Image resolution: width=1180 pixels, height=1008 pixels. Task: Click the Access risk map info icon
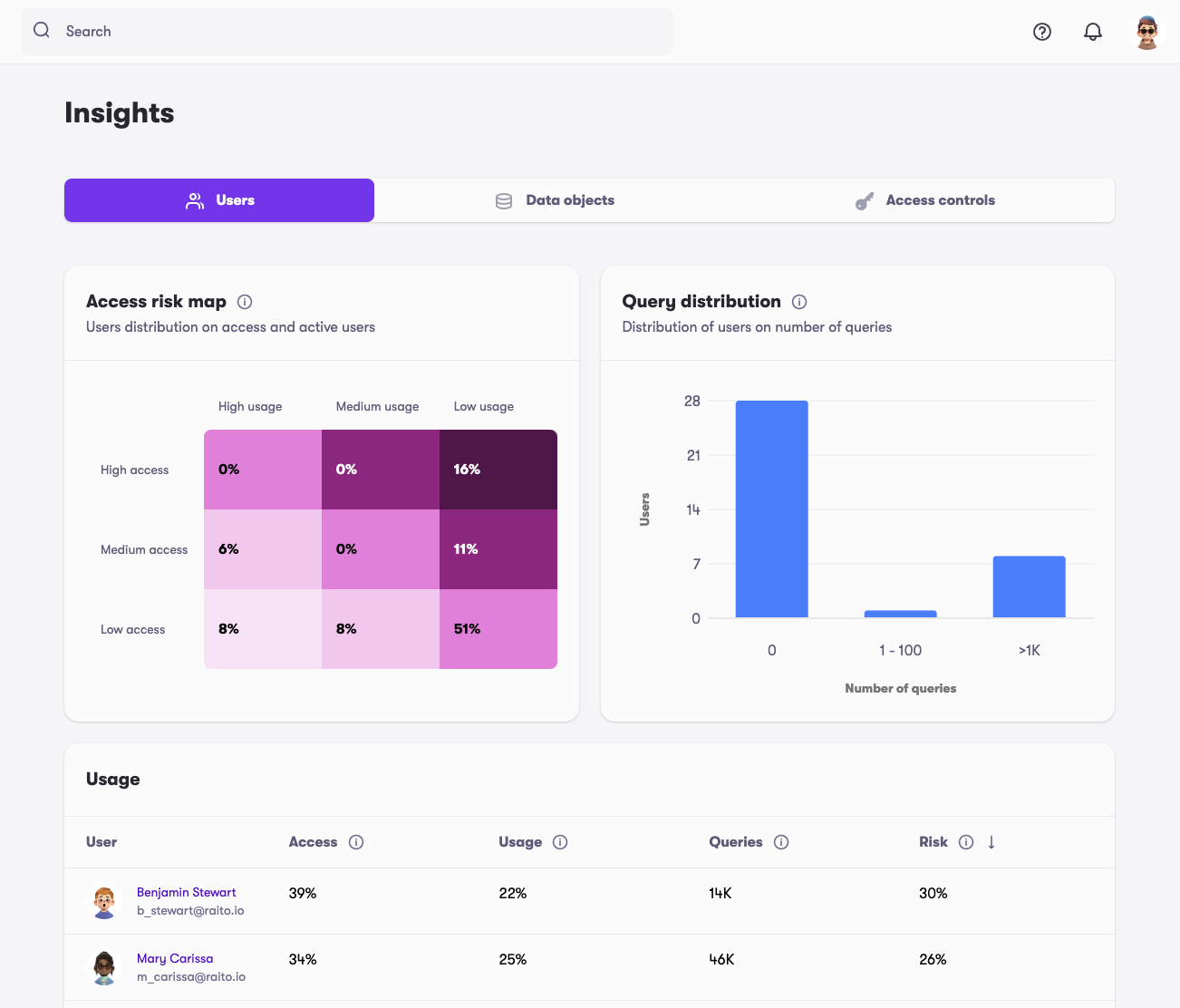pyautogui.click(x=247, y=302)
